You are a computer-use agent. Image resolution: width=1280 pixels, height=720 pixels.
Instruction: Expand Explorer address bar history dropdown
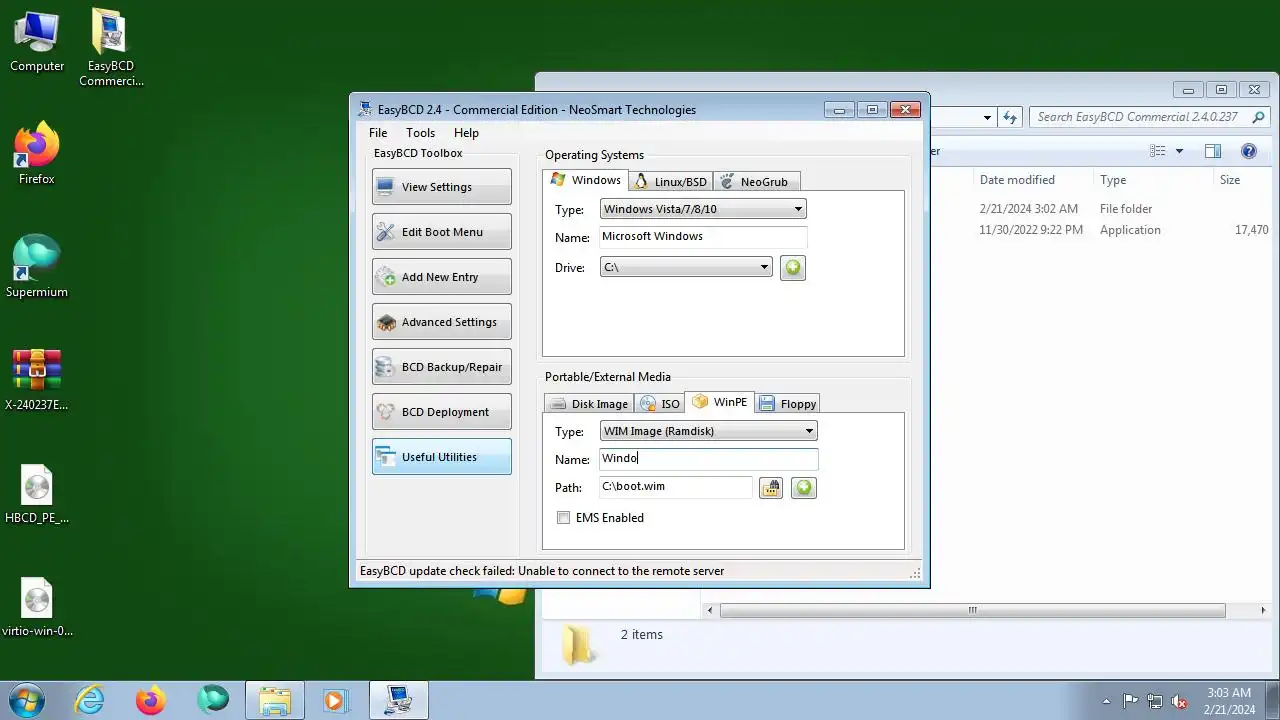click(987, 117)
